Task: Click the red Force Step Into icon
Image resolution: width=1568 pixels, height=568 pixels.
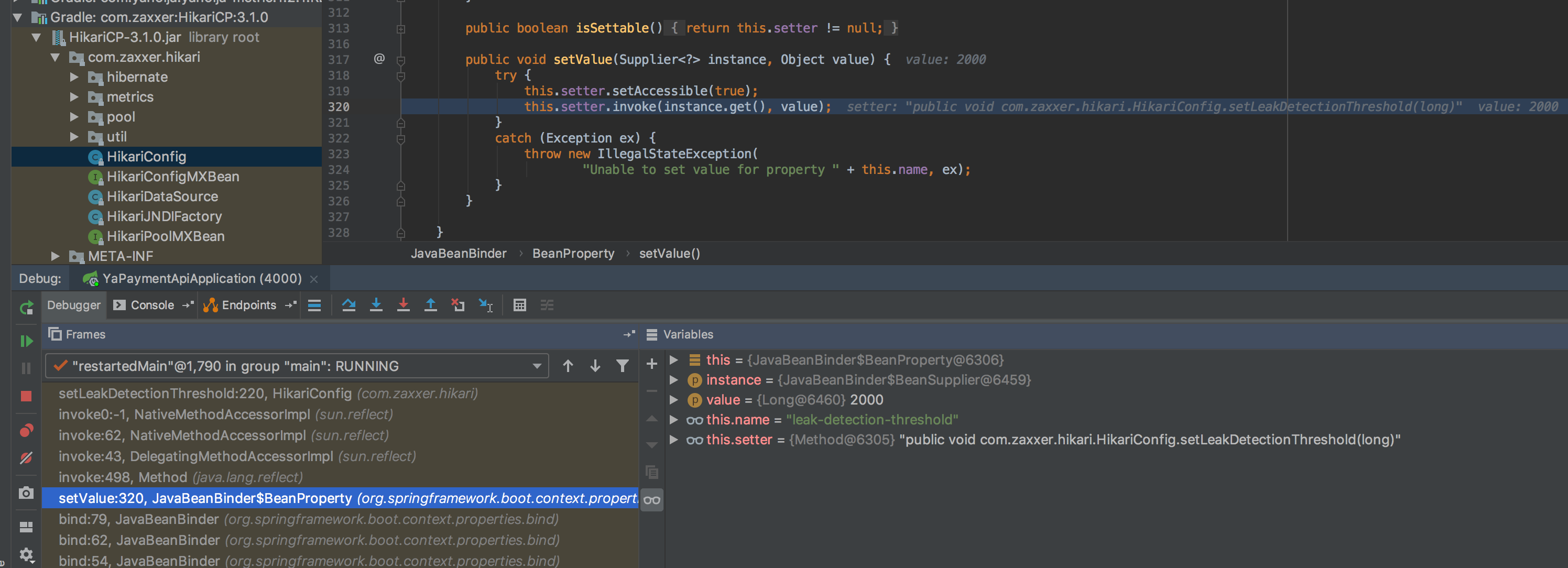Action: pyautogui.click(x=403, y=305)
